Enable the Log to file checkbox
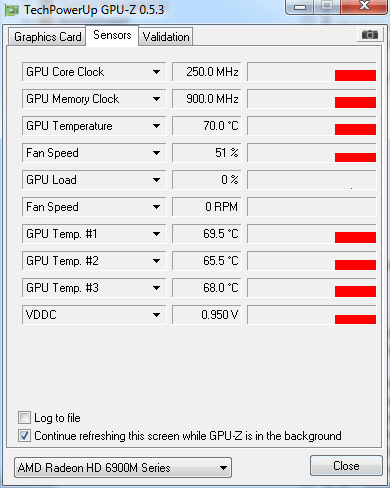This screenshot has width=390, height=488. click(x=24, y=418)
